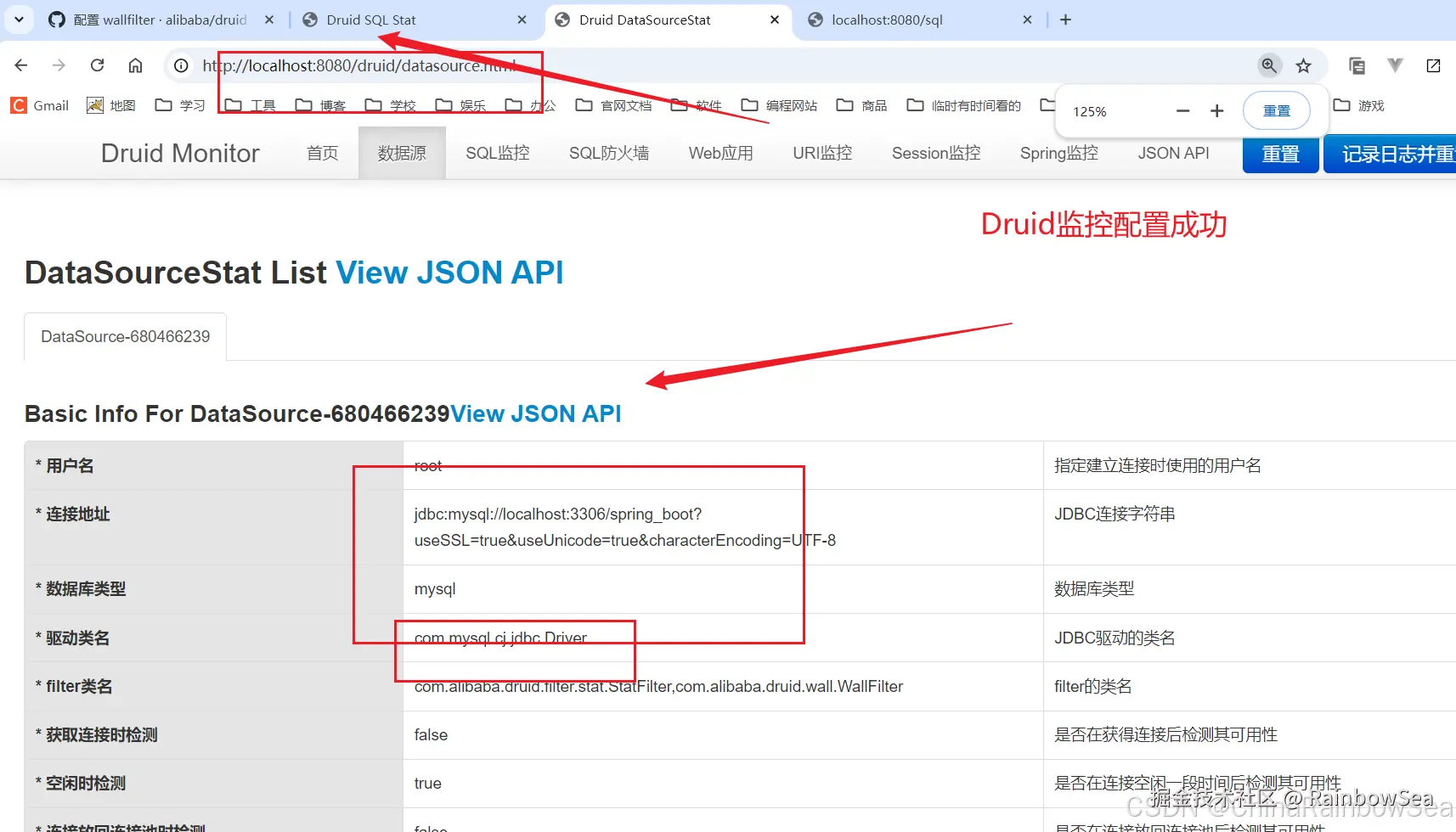The height and width of the screenshot is (832, 1456).
Task: View site information icon in address bar
Action: [181, 65]
